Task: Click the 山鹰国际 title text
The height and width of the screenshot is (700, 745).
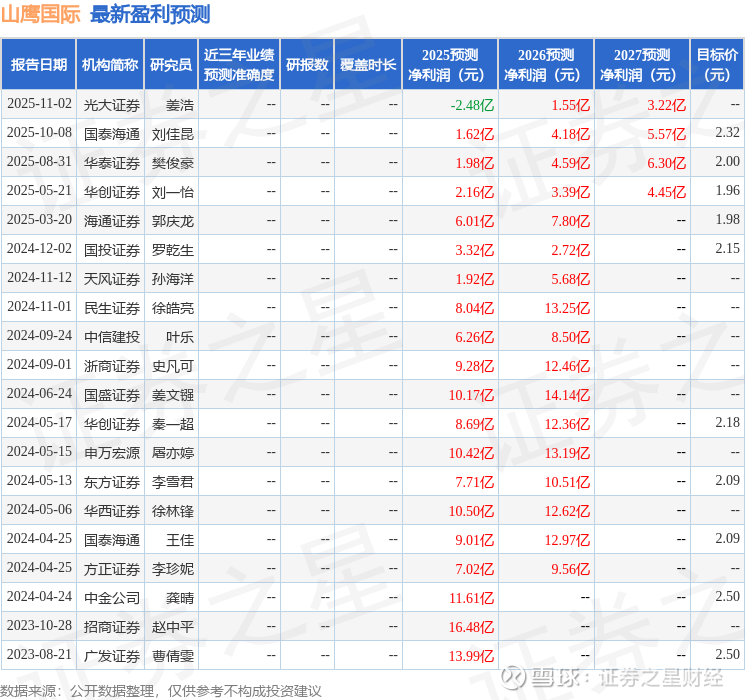Action: coord(40,14)
